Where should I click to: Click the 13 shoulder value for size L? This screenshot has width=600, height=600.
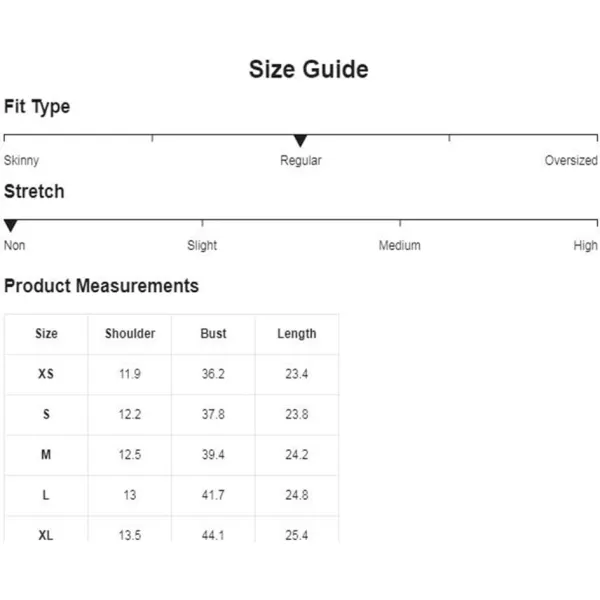pos(130,495)
